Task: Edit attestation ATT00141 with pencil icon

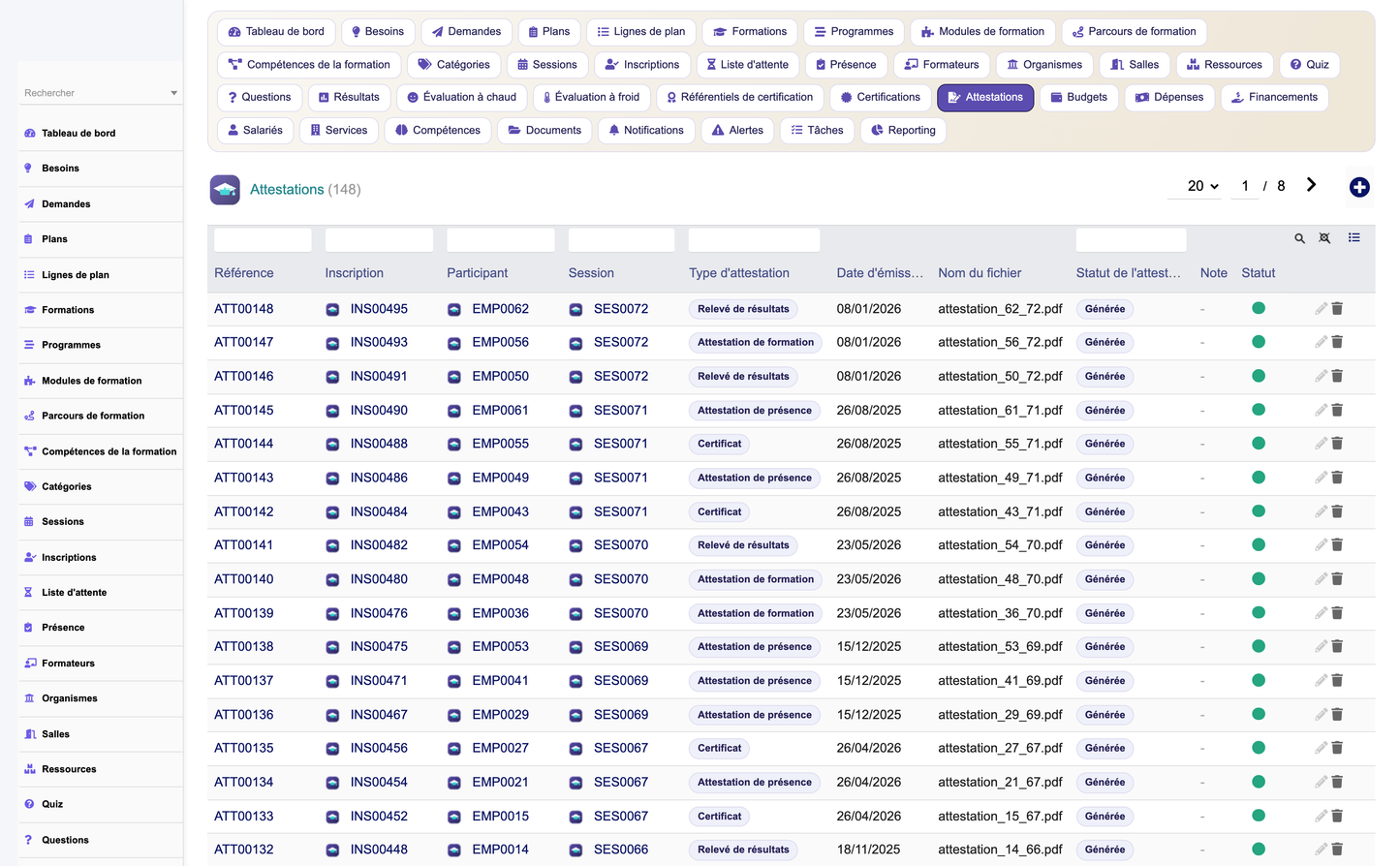Action: point(1321,544)
